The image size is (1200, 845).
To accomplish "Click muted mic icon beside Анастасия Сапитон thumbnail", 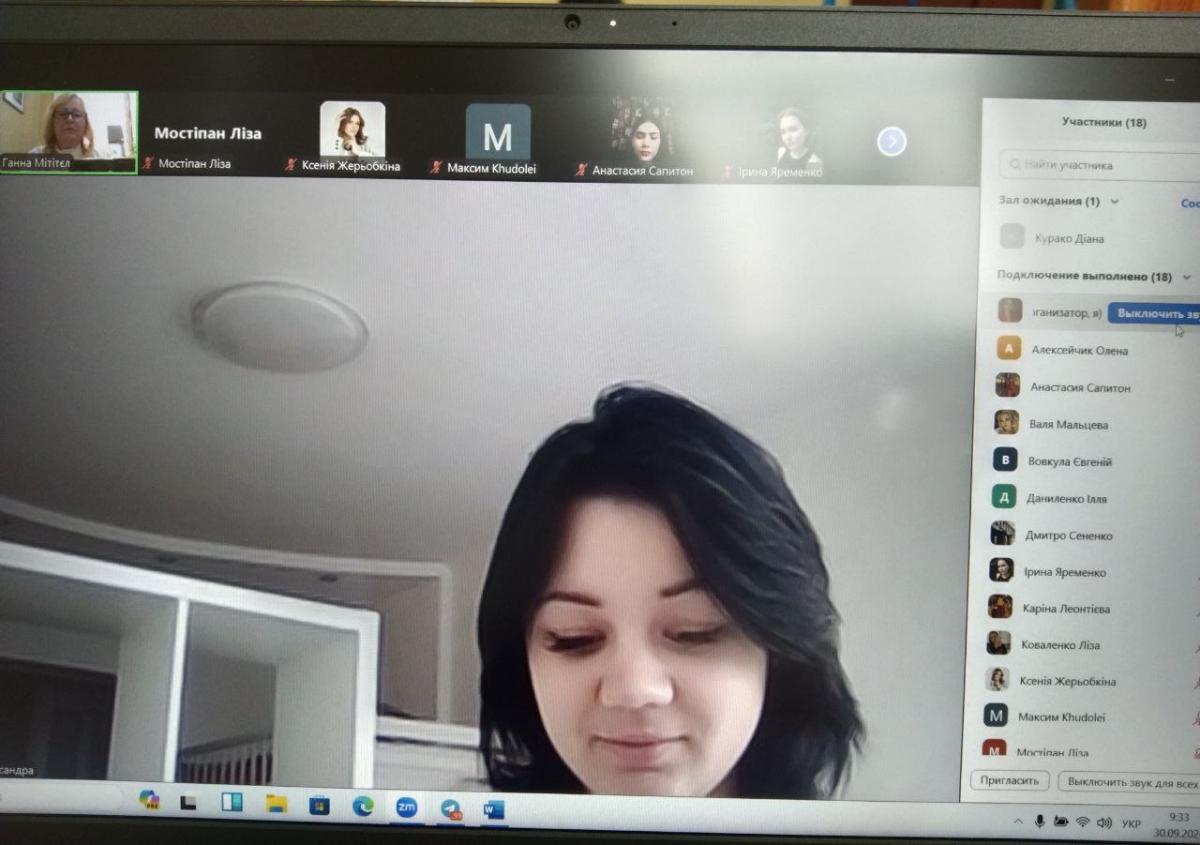I will (581, 170).
